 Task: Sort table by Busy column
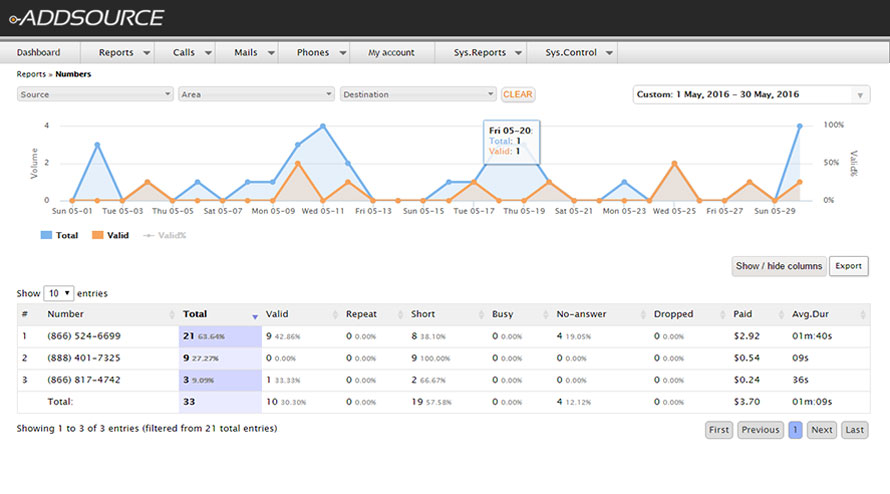[x=519, y=314]
